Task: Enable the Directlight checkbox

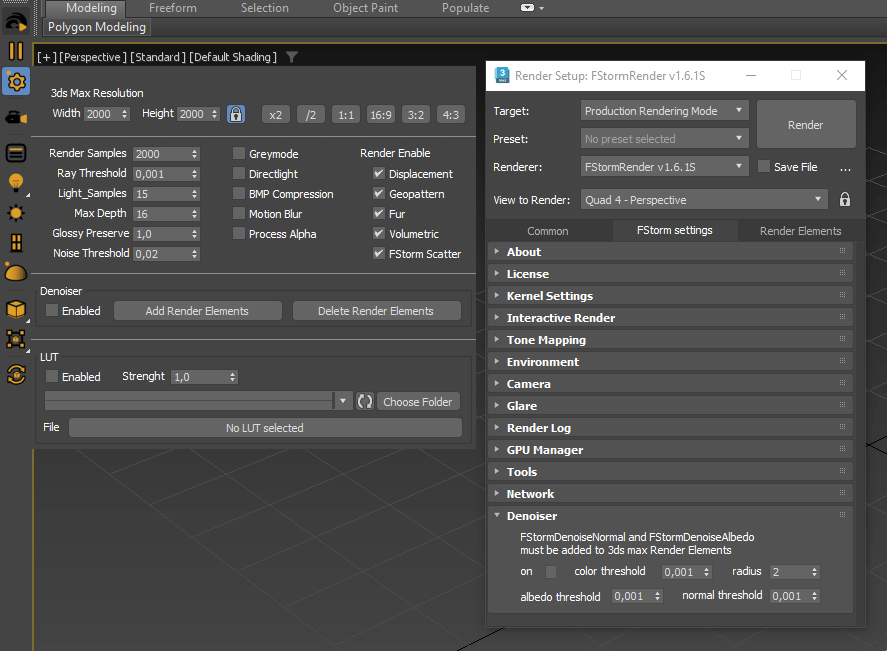Action: tap(239, 173)
